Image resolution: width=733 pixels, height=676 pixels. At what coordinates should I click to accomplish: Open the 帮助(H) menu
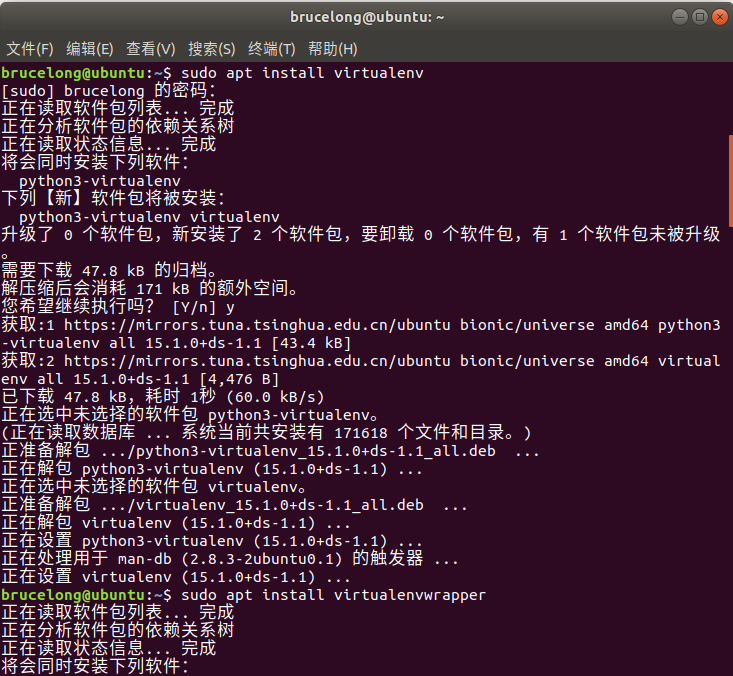[x=332, y=49]
